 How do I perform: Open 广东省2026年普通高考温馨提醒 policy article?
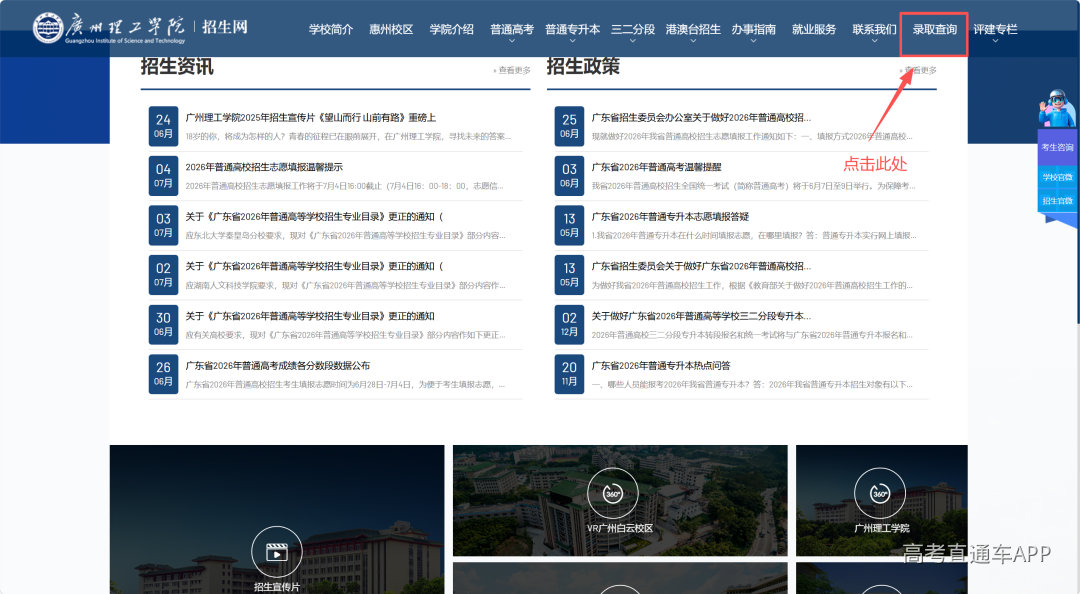pos(656,167)
